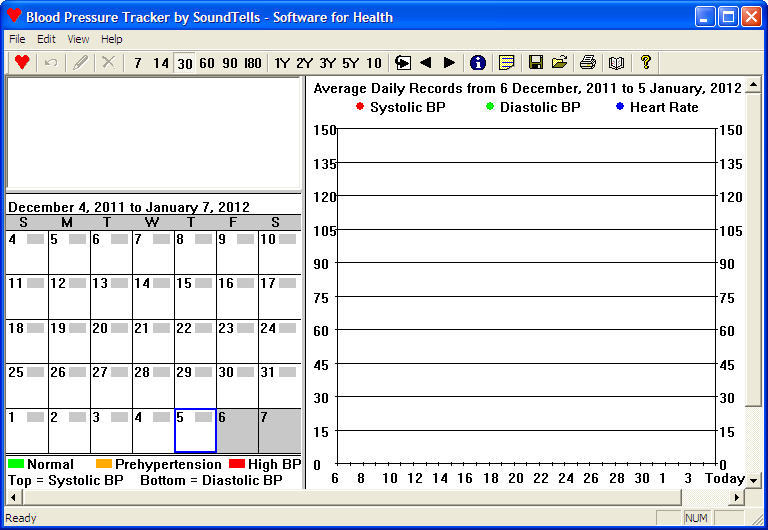Click the yellow question mark help icon
Image resolution: width=768 pixels, height=530 pixels.
tap(645, 63)
